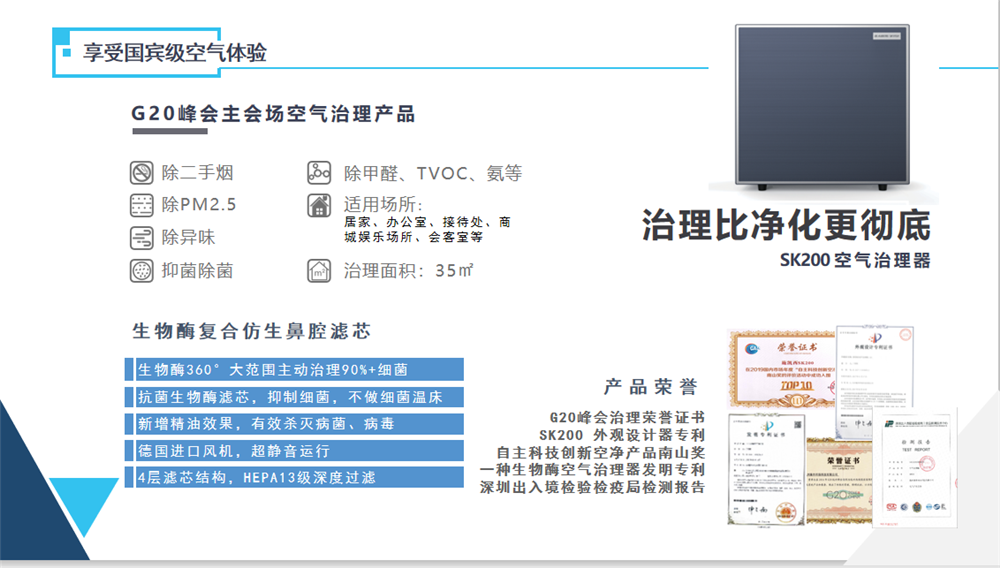Click the line 一种生物酶空气治理器发明专利
Screen dimensions: 1000x568
(x=592, y=470)
